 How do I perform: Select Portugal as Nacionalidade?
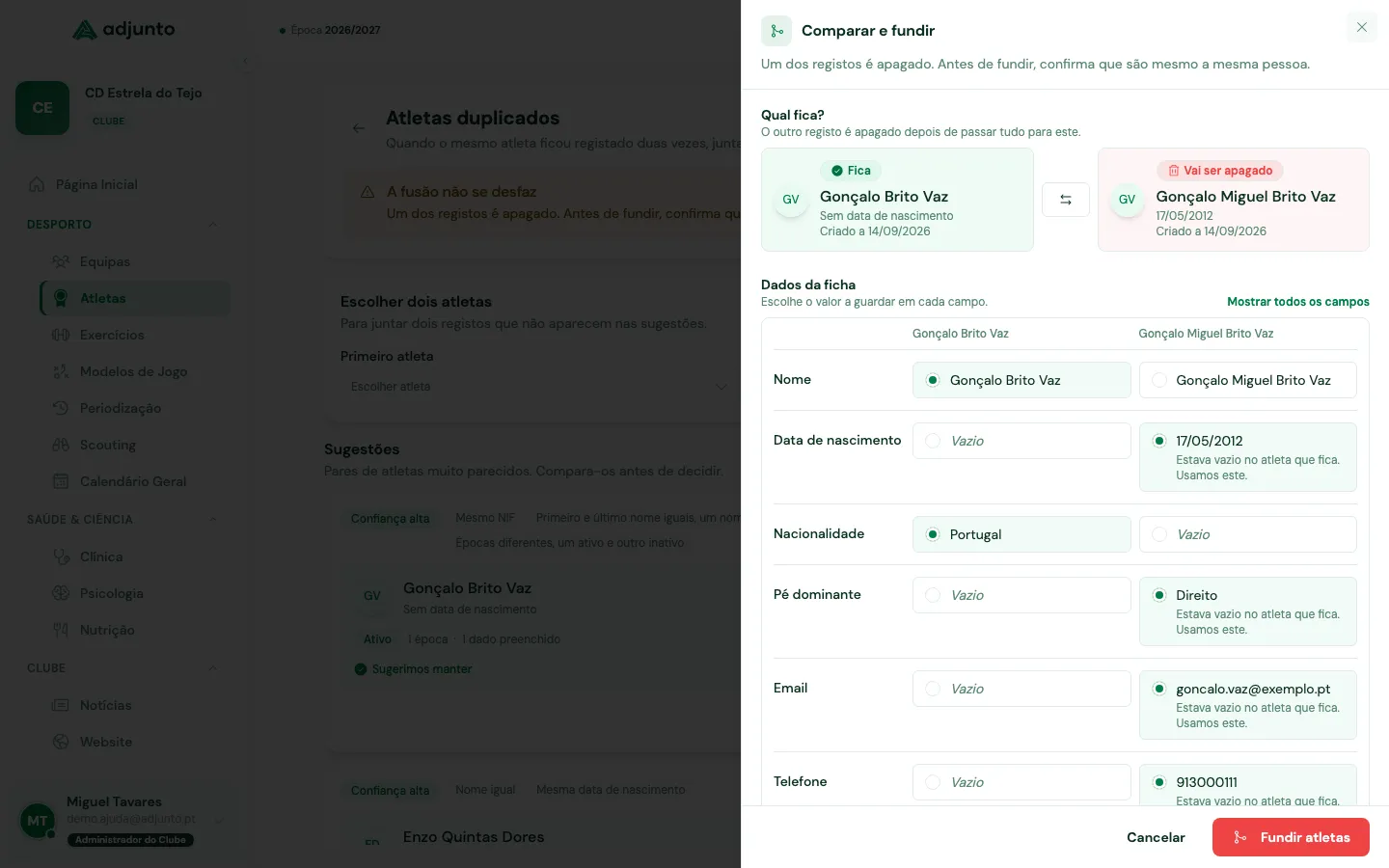[1021, 534]
